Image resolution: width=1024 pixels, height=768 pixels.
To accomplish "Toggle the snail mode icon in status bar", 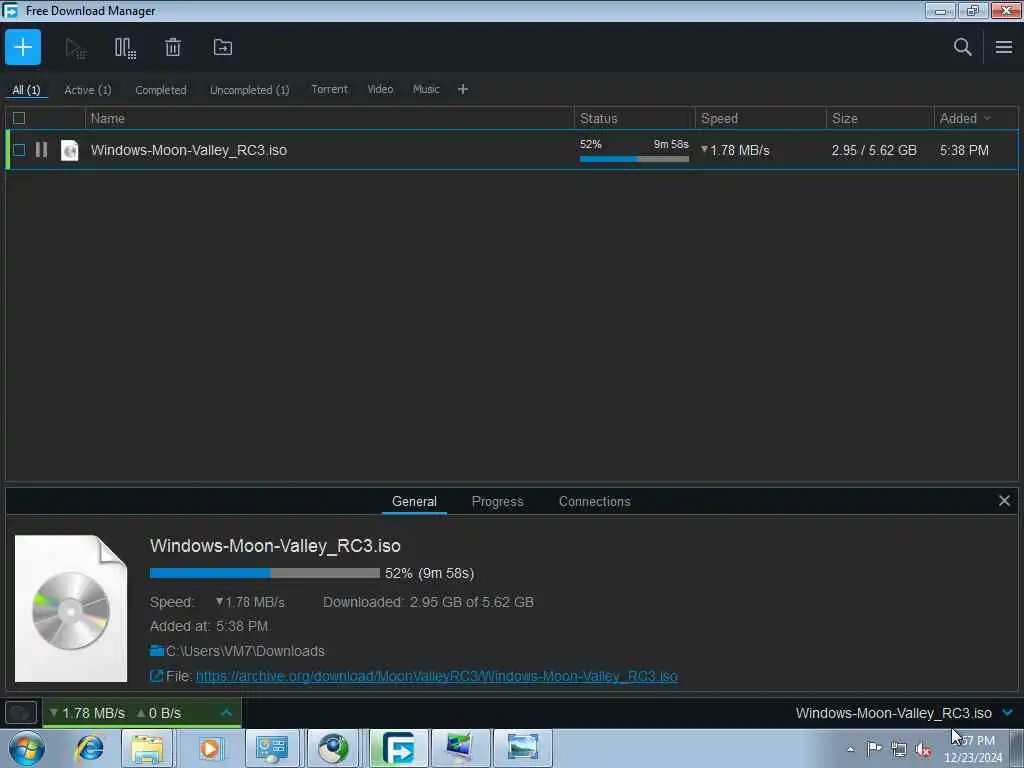I will click(20, 712).
